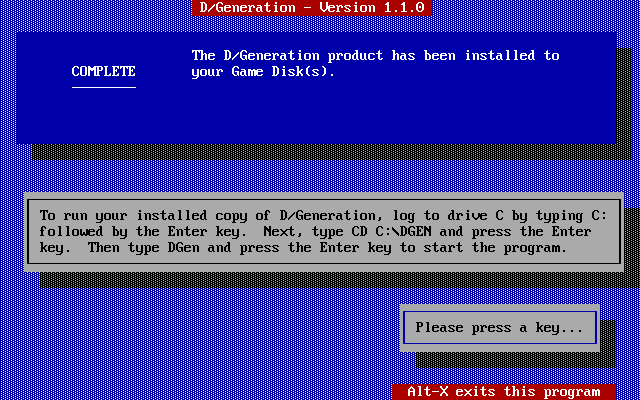Click the "D/Generation - Version 1.1.0" title bar
The height and width of the screenshot is (400, 640).
pos(311,7)
